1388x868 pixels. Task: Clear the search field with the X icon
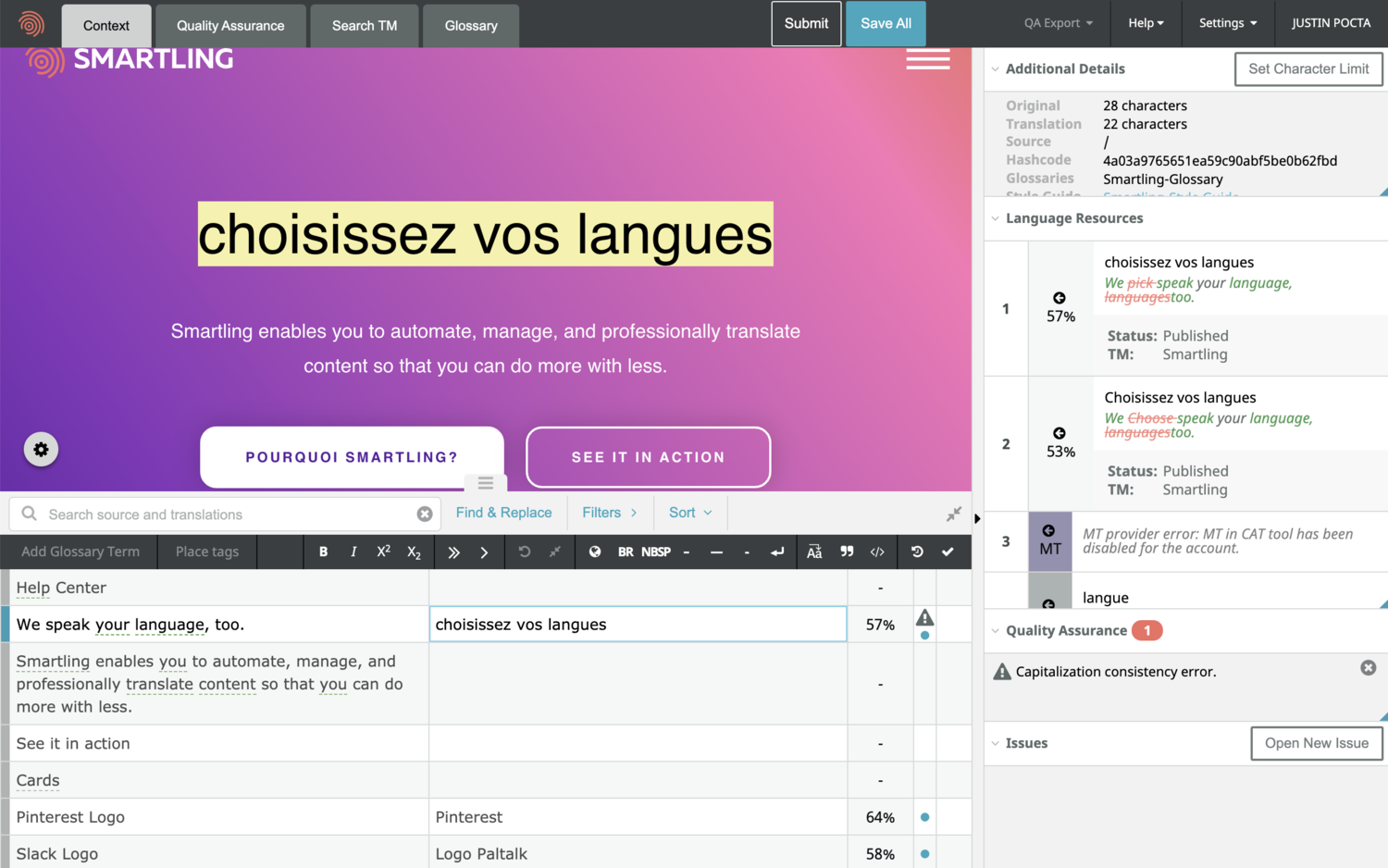coord(425,514)
